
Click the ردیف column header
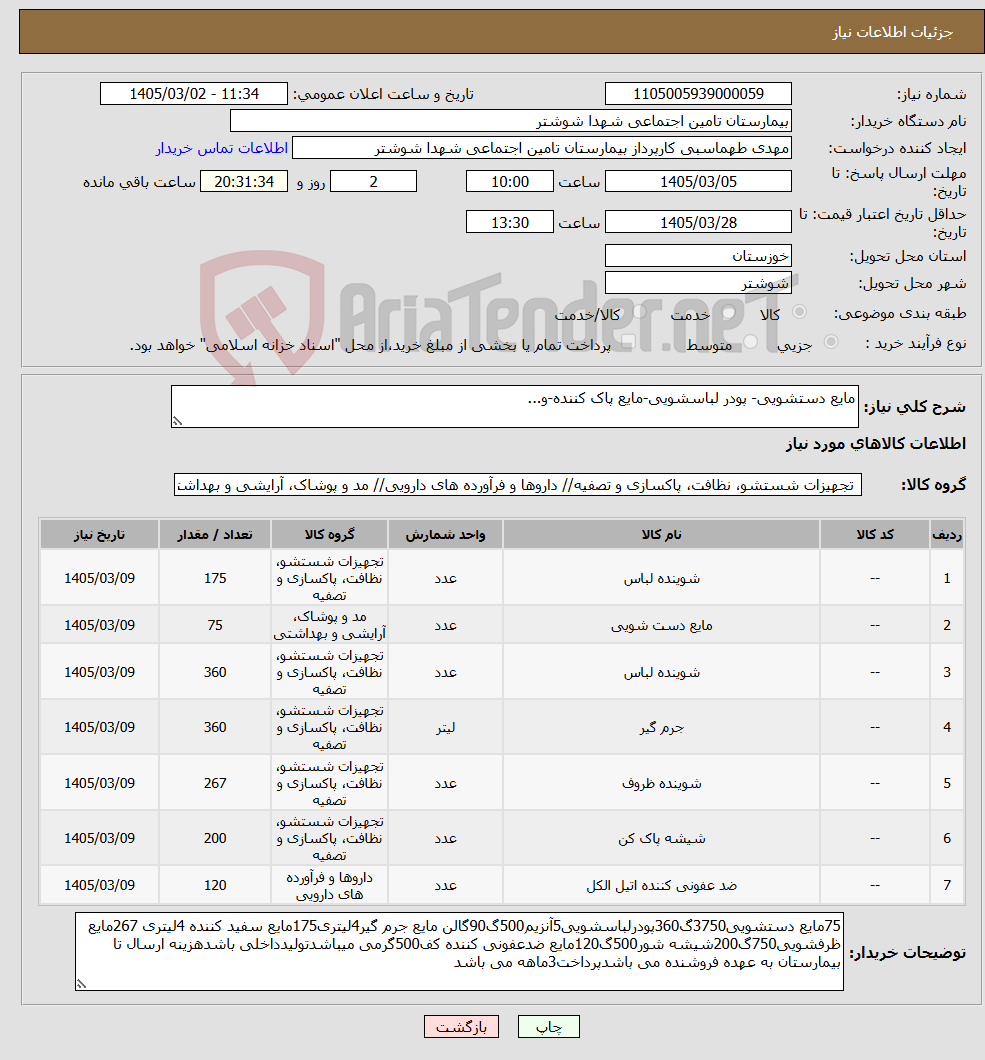pos(946,534)
